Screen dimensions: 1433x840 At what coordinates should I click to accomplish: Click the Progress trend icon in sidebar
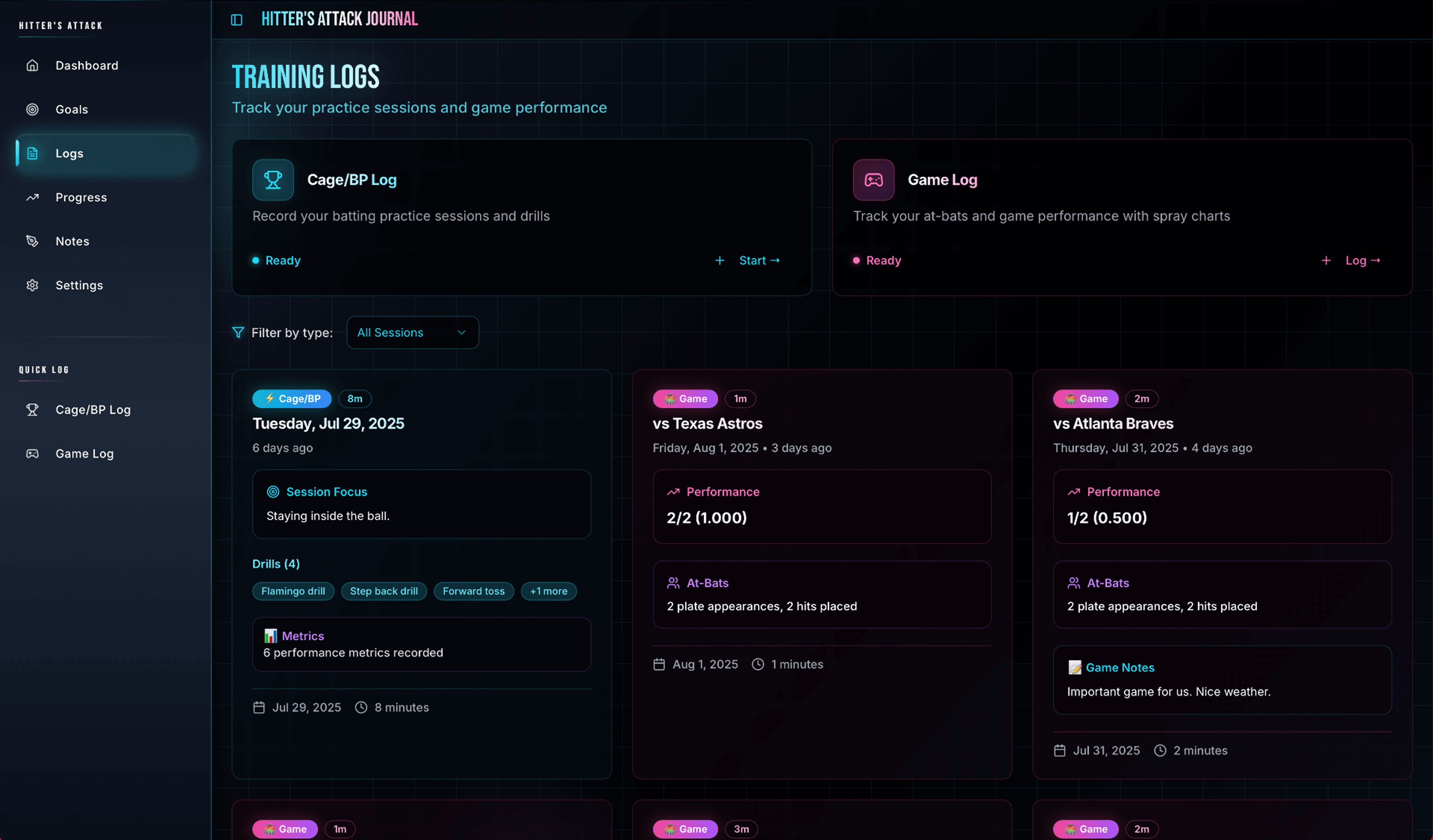click(x=33, y=197)
